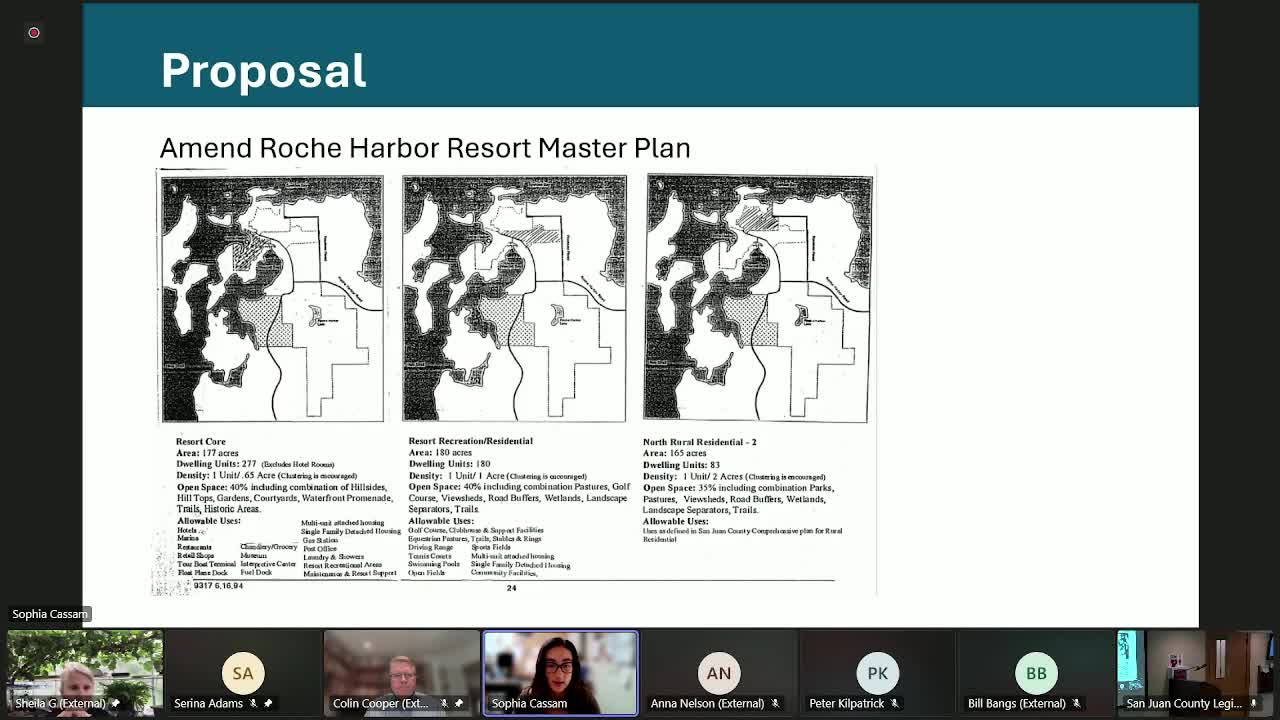Click the Resort Core map image
Image resolution: width=1280 pixels, height=720 pixels.
[x=271, y=298]
